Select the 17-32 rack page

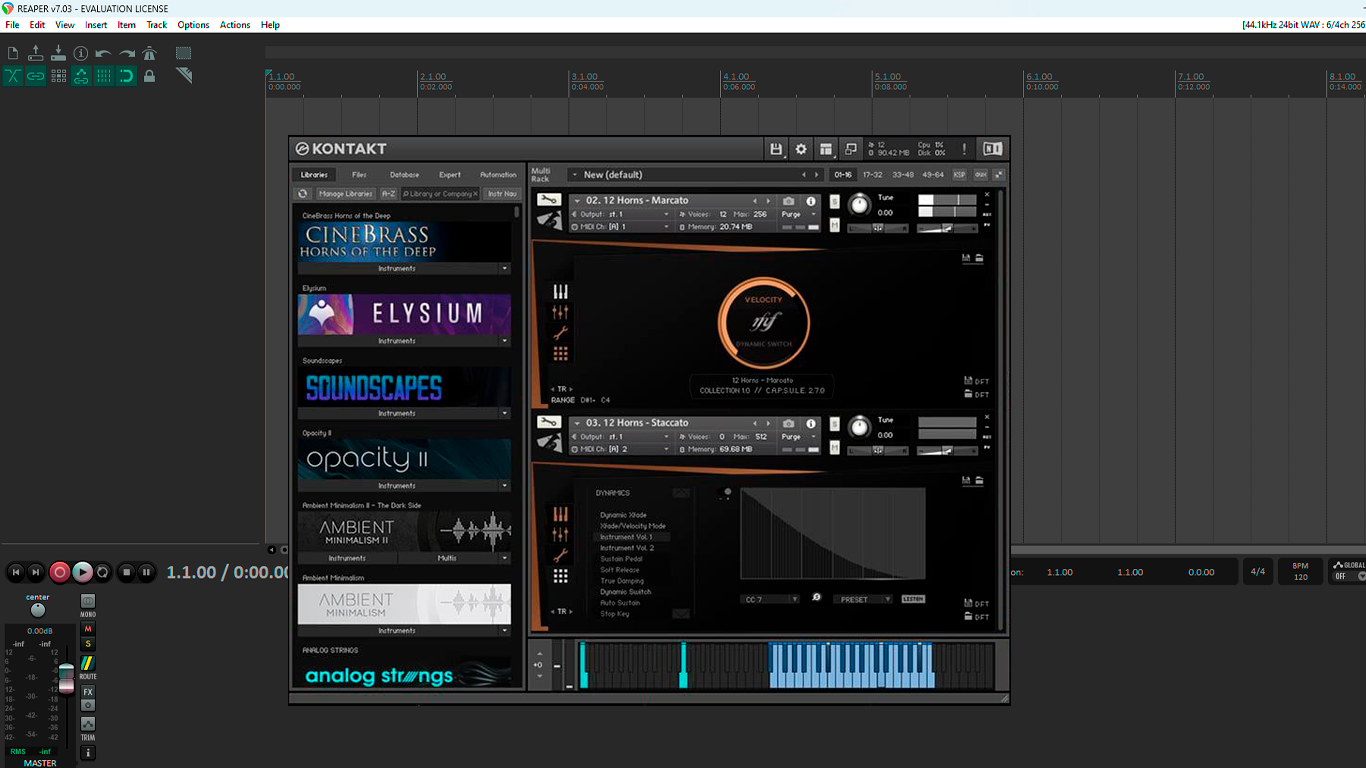(873, 175)
